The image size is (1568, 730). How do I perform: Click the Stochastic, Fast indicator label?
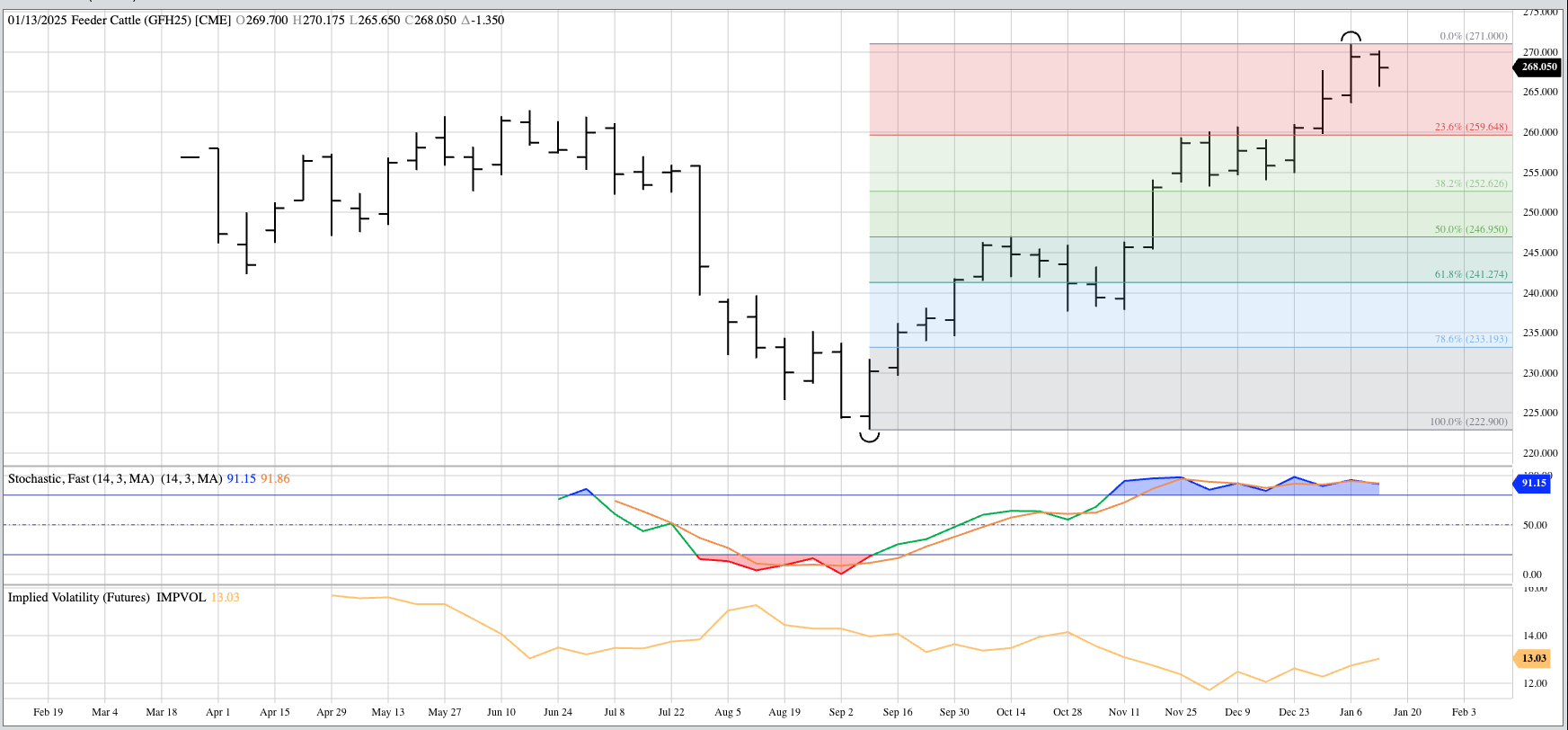click(81, 478)
